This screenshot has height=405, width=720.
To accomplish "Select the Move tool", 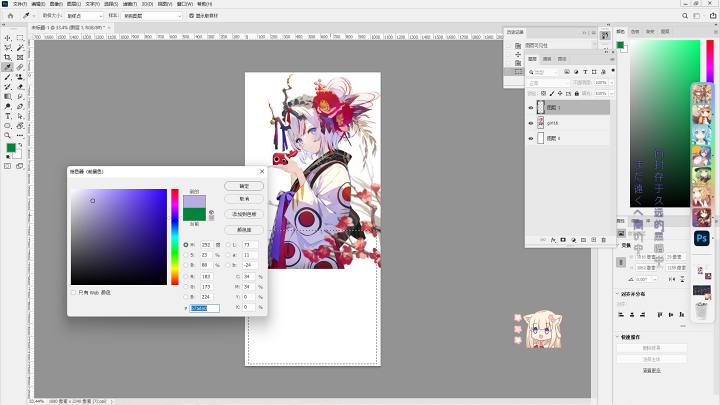I will pyautogui.click(x=8, y=38).
